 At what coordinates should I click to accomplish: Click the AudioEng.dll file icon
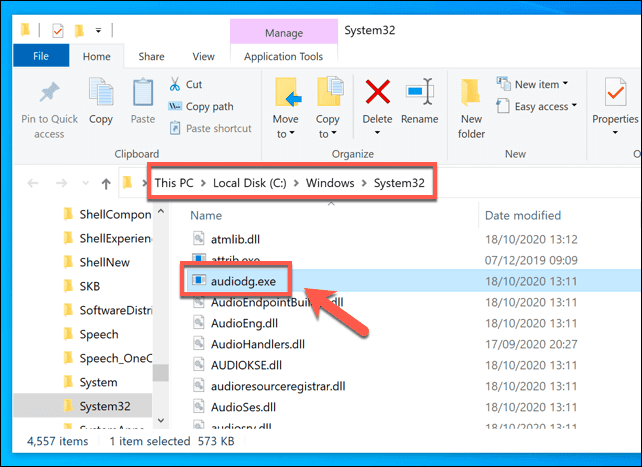(x=199, y=323)
